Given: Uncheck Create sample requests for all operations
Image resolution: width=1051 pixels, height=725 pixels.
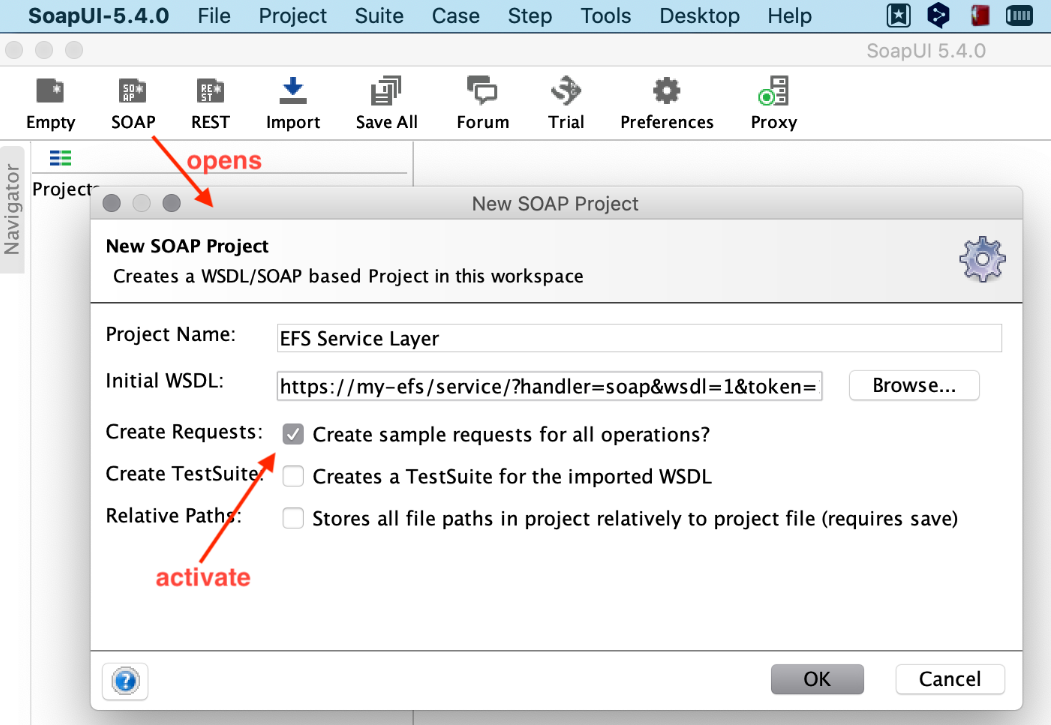Looking at the screenshot, I should (x=293, y=434).
